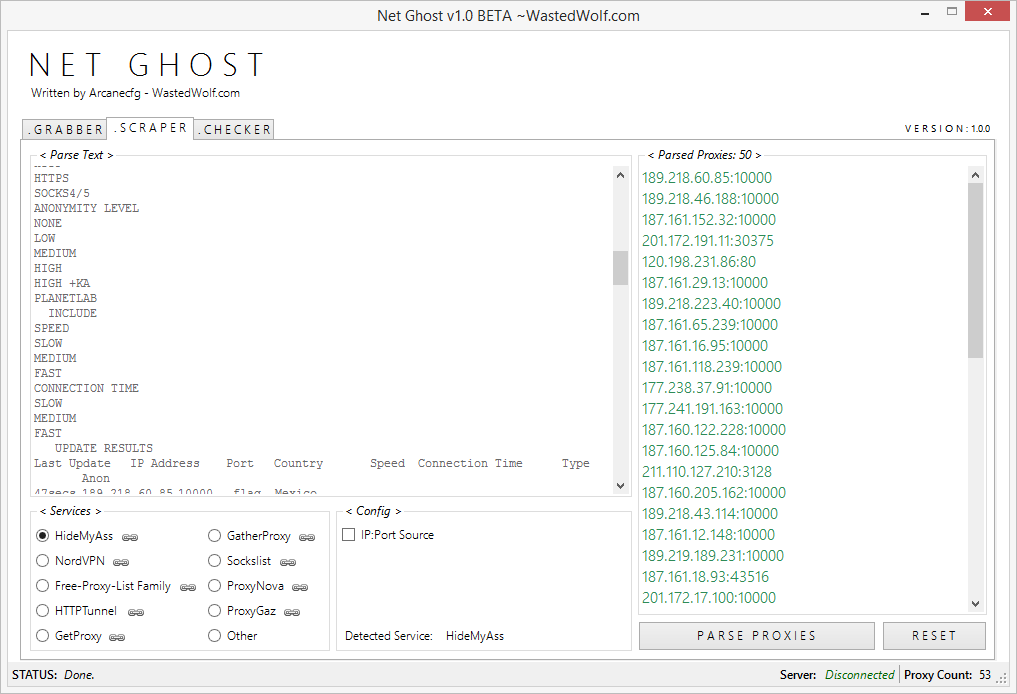The width and height of the screenshot is (1017, 694).
Task: Select proxy 187.160.125.84:10000
Action: coord(710,451)
